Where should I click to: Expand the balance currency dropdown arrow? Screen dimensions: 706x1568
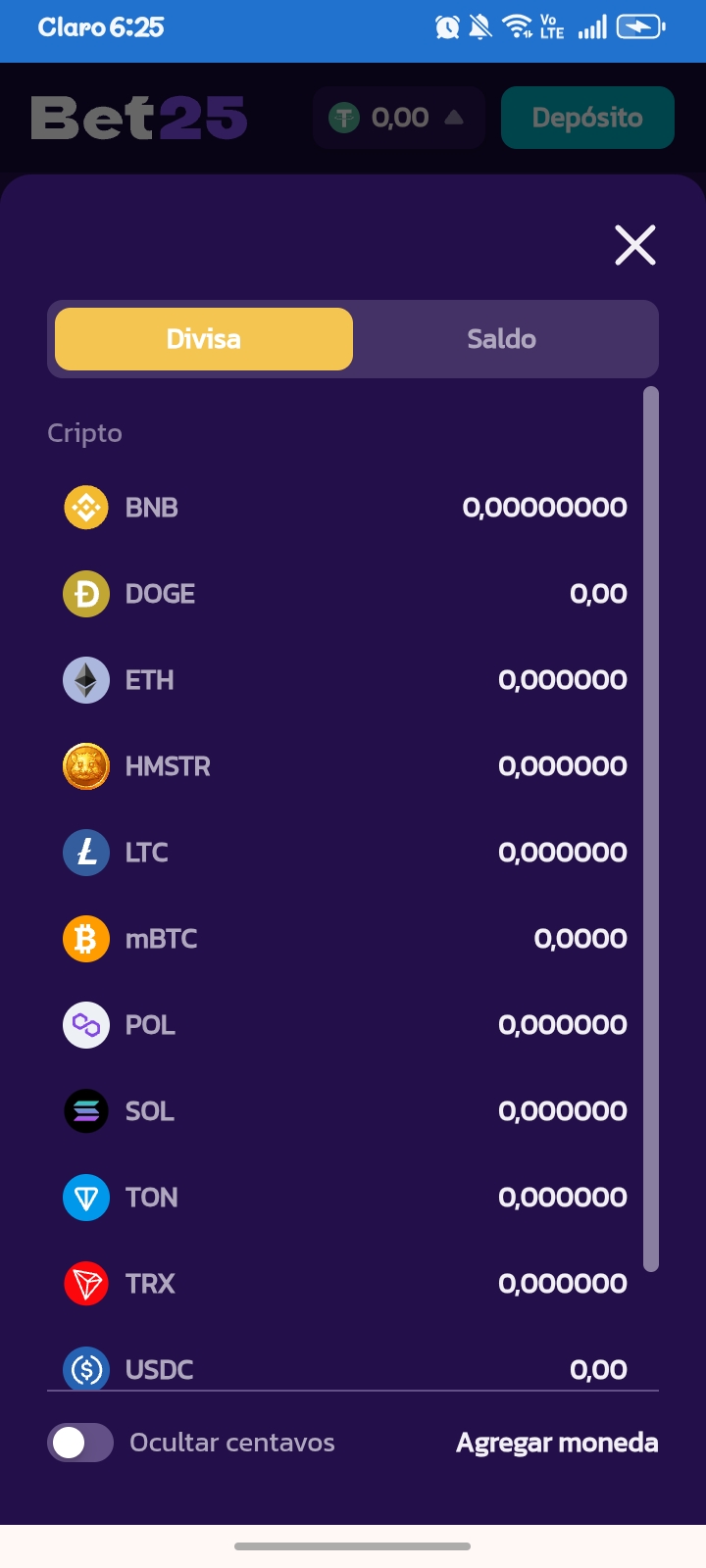click(454, 118)
